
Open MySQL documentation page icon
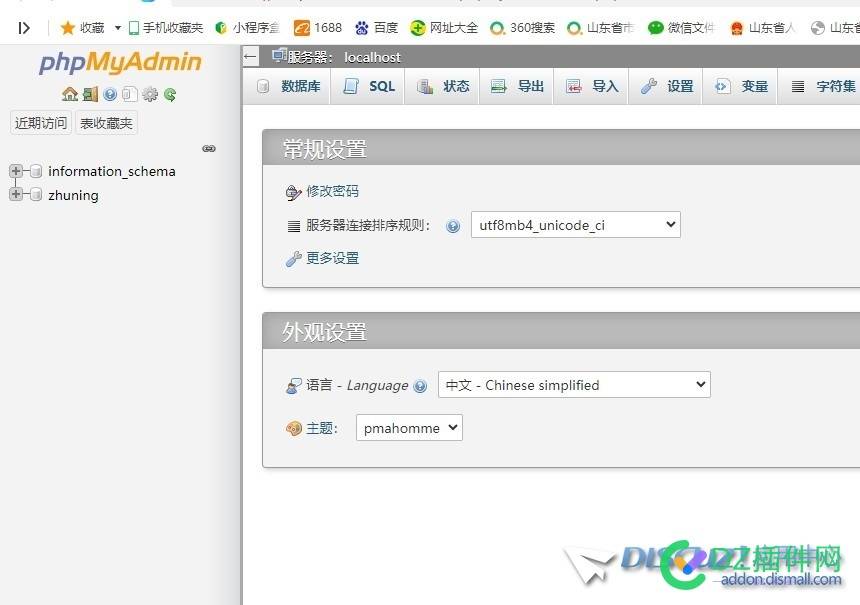tap(129, 94)
